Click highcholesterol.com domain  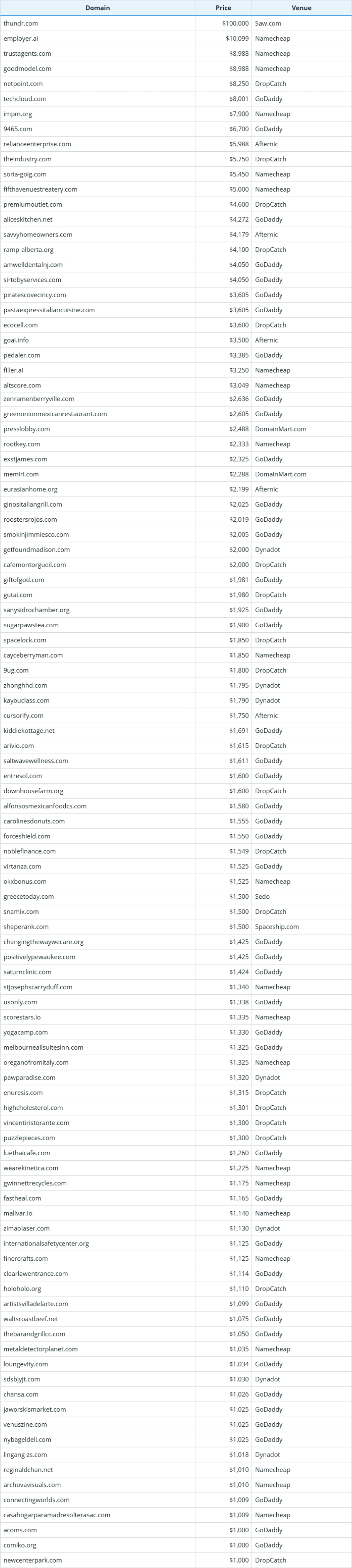click(x=33, y=1108)
